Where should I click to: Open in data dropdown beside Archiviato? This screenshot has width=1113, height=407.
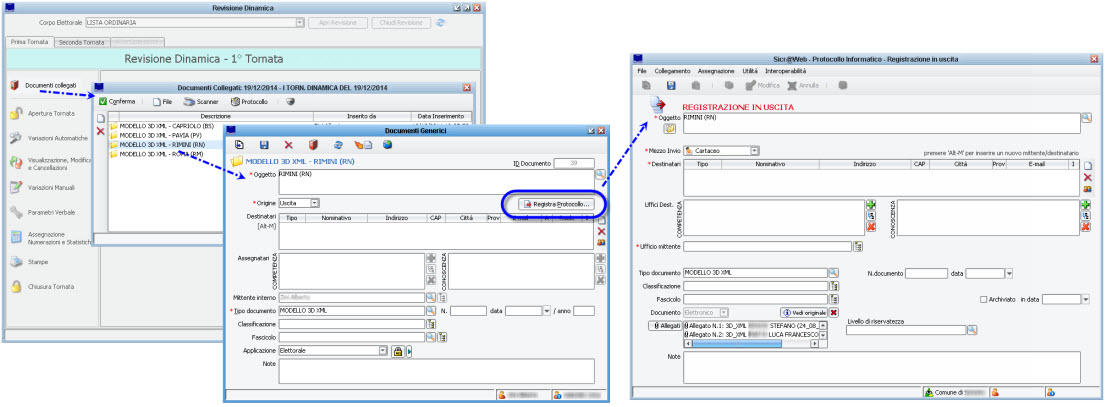[1085, 300]
